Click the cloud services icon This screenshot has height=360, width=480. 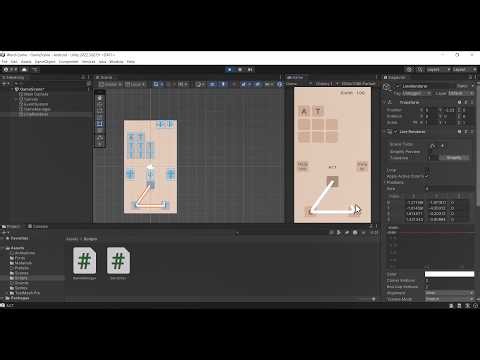[24, 69]
